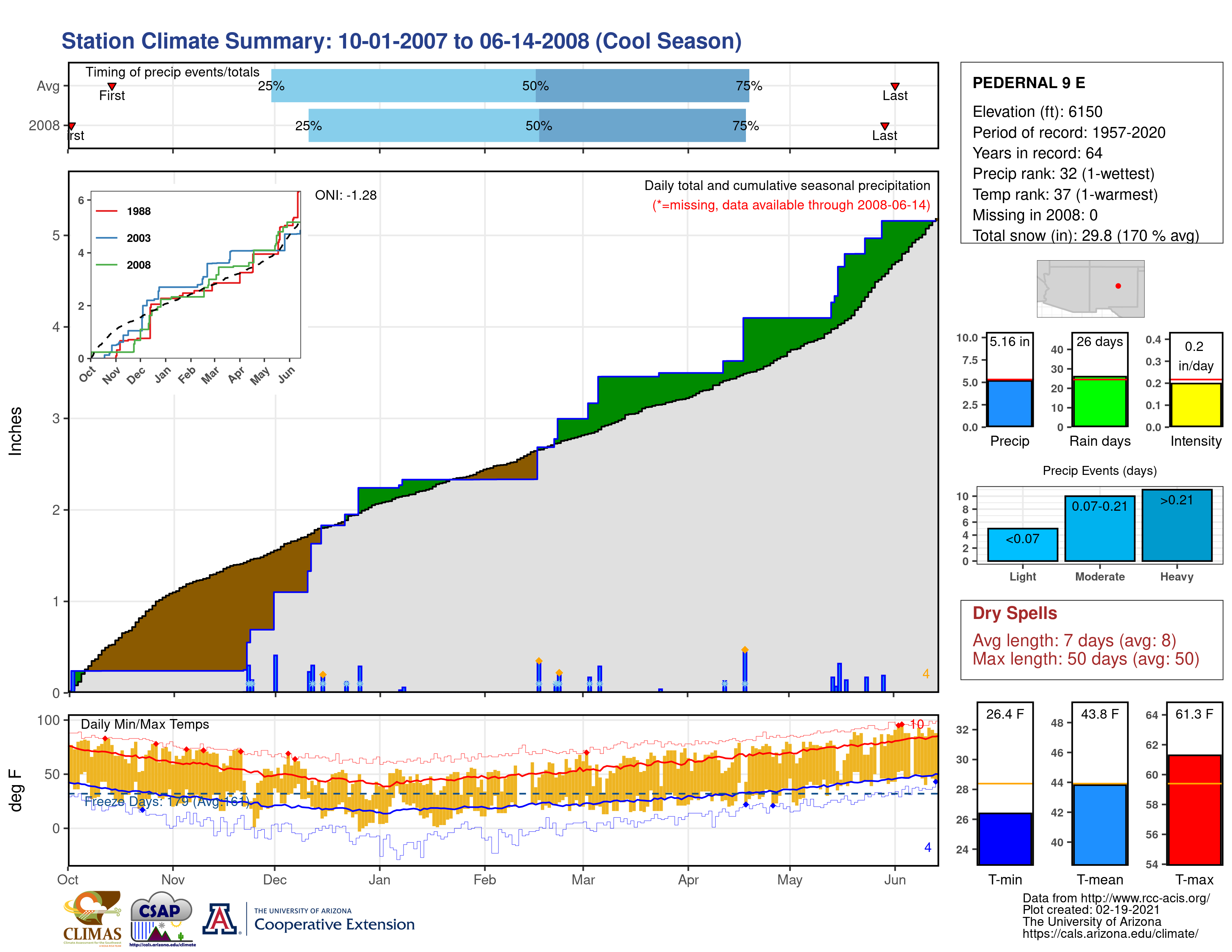Select the Heavy >0.21 events bar
Image resolution: width=1232 pixels, height=952 pixels.
pyautogui.click(x=1177, y=525)
